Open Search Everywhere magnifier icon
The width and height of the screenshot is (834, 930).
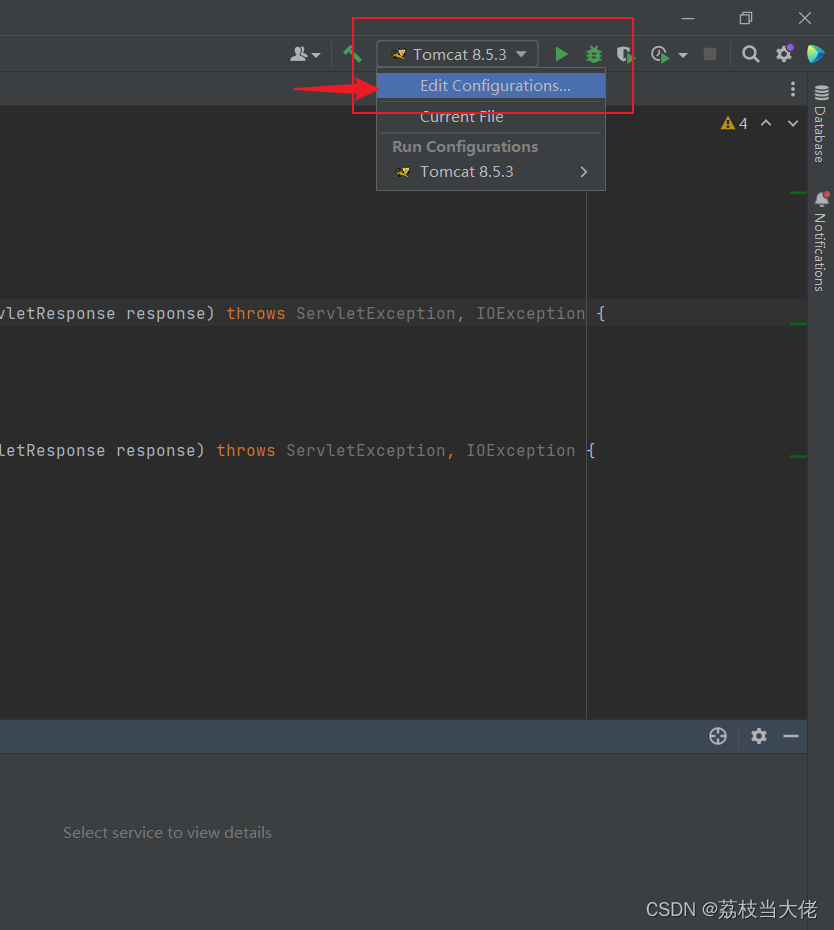[x=750, y=55]
